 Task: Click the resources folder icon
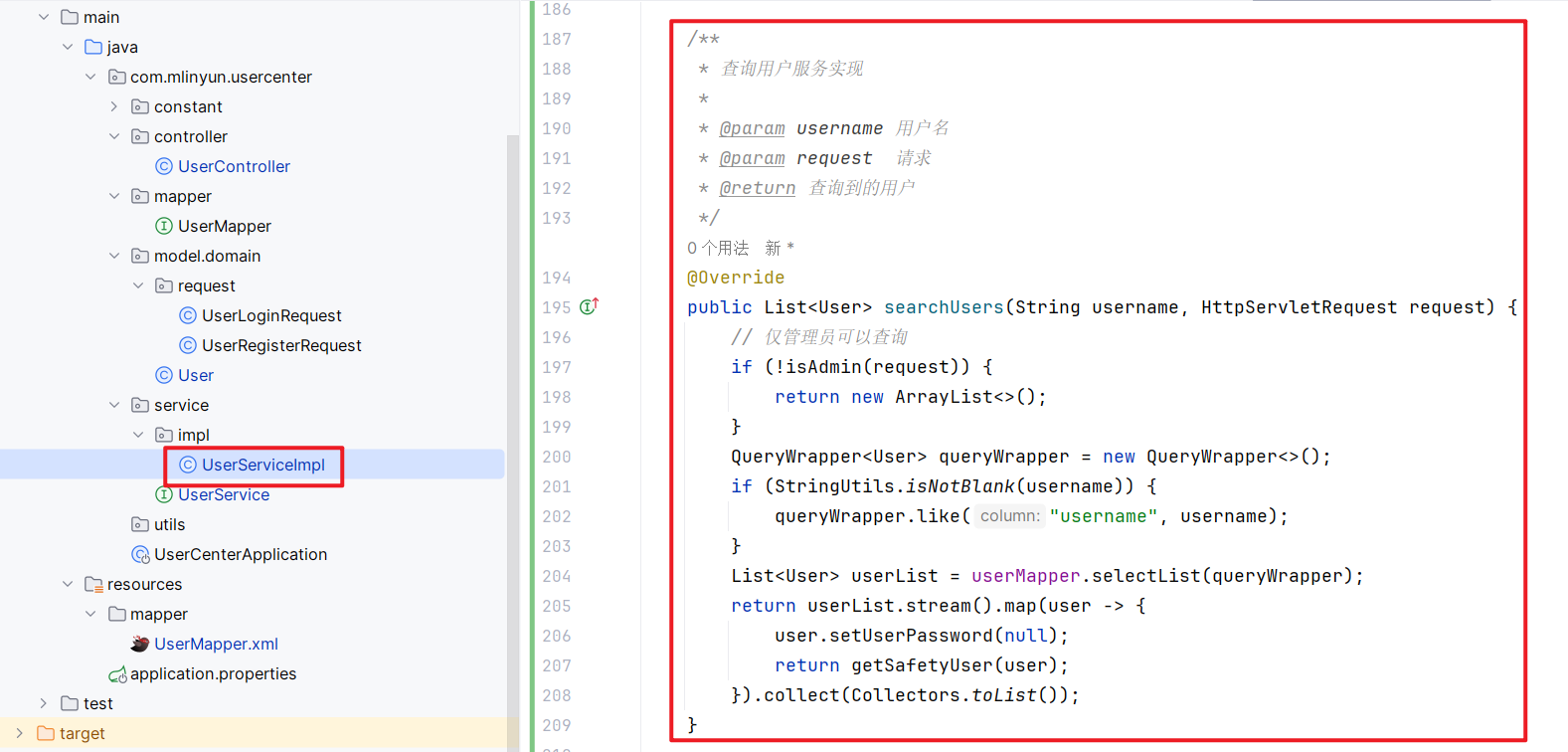click(x=93, y=584)
